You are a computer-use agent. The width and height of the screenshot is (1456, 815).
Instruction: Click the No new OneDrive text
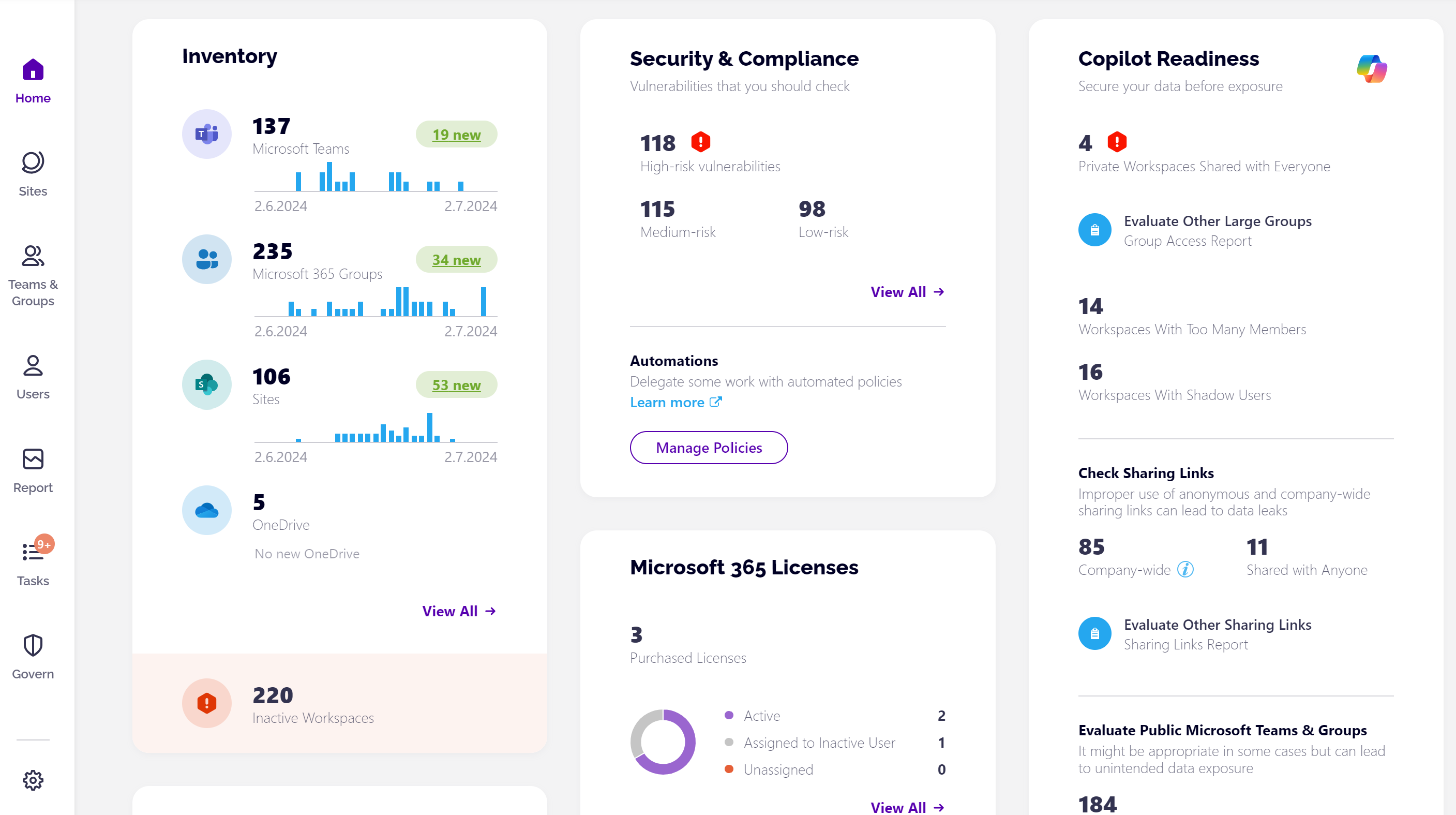click(x=307, y=553)
